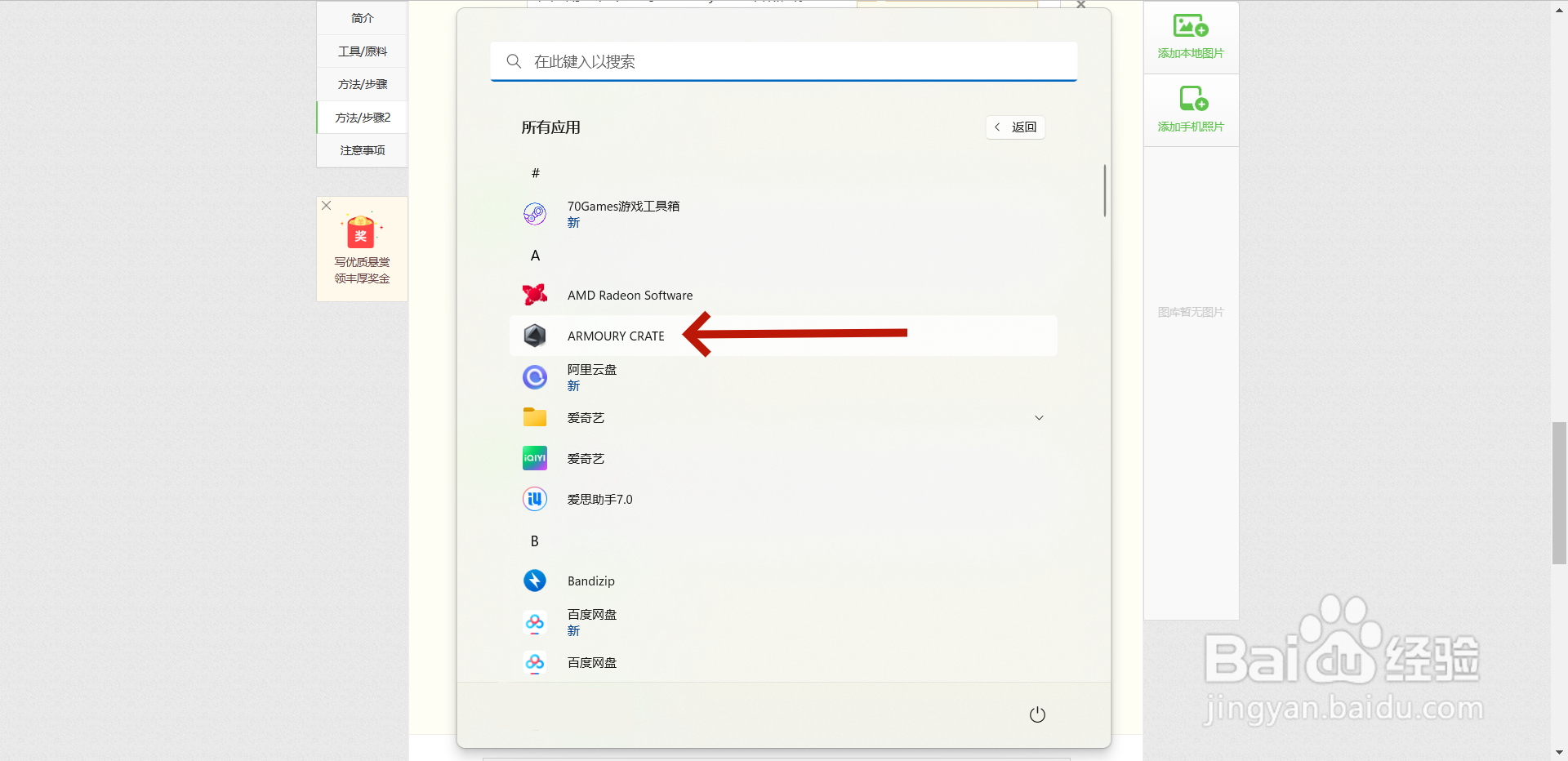Image resolution: width=1568 pixels, height=761 pixels.
Task: Open the 爱奇艺 yellow folder icon
Action: pos(535,417)
